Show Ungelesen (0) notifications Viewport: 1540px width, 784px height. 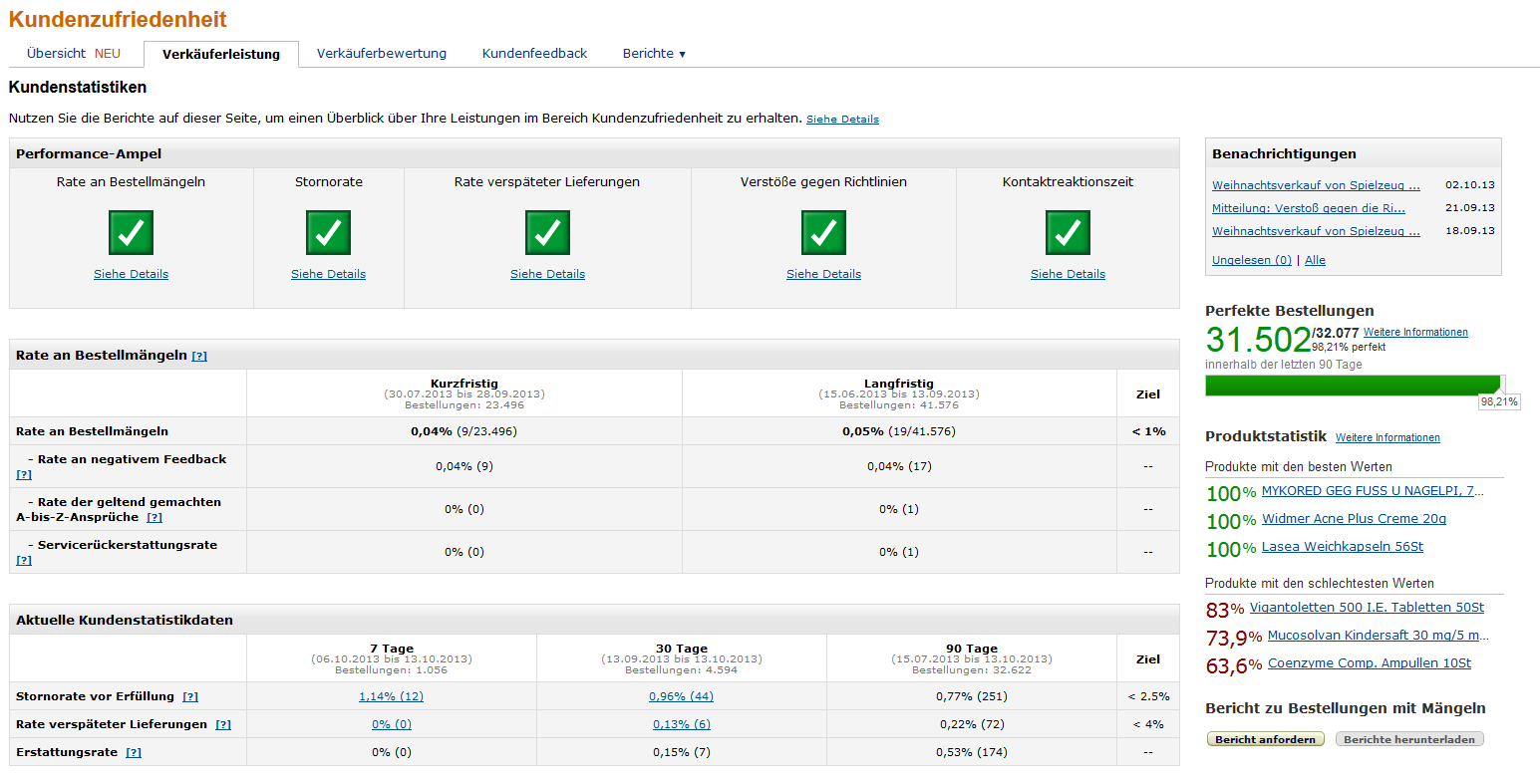click(x=1252, y=260)
